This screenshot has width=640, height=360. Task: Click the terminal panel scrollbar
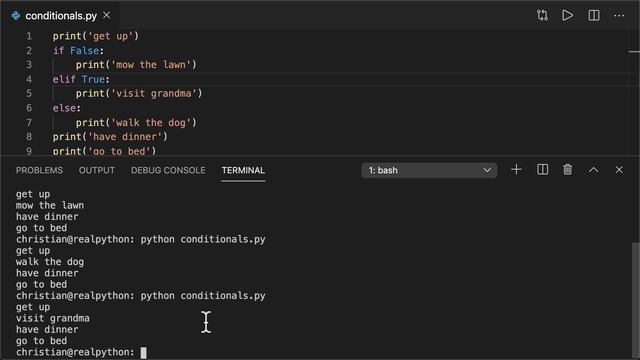[635, 299]
